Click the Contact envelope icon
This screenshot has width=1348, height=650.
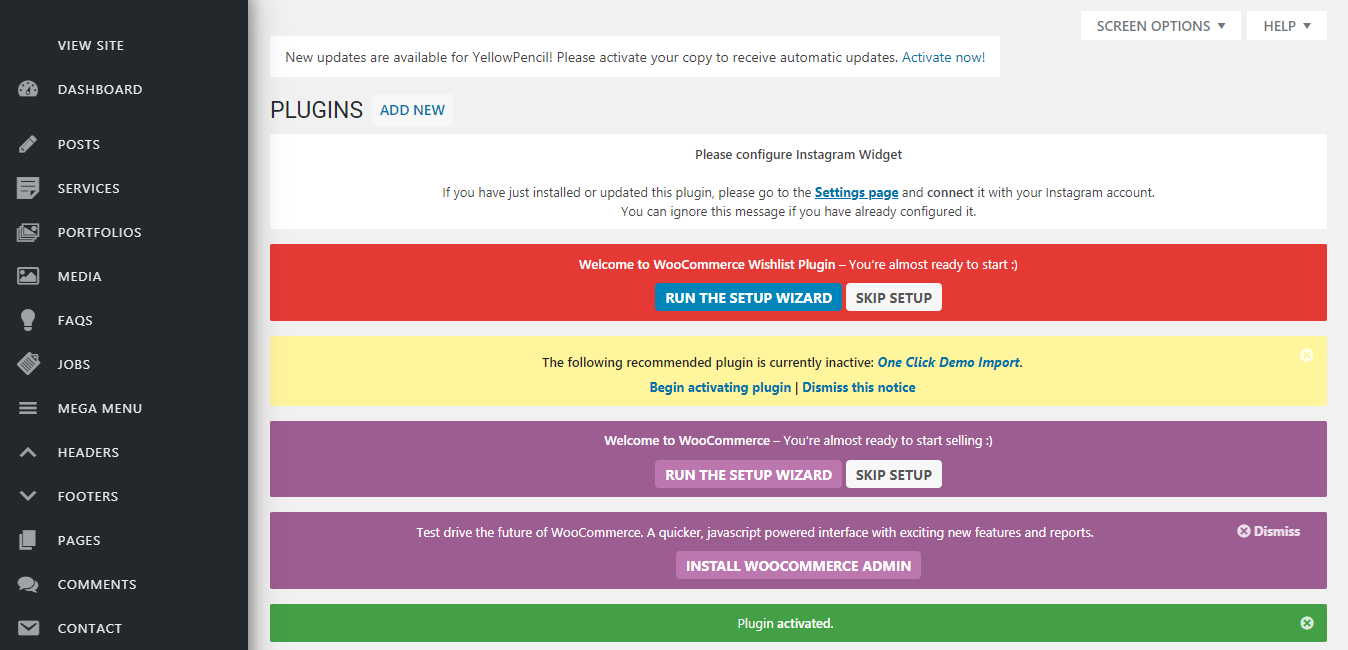click(28, 628)
